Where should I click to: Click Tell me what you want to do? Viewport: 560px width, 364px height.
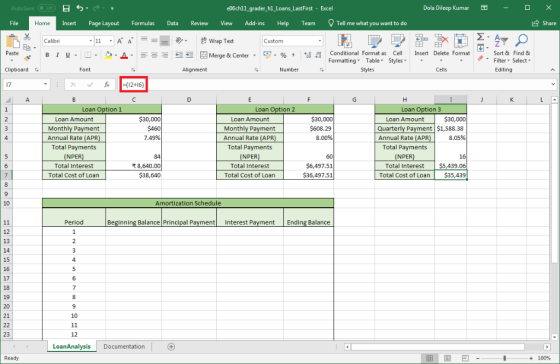(x=368, y=23)
